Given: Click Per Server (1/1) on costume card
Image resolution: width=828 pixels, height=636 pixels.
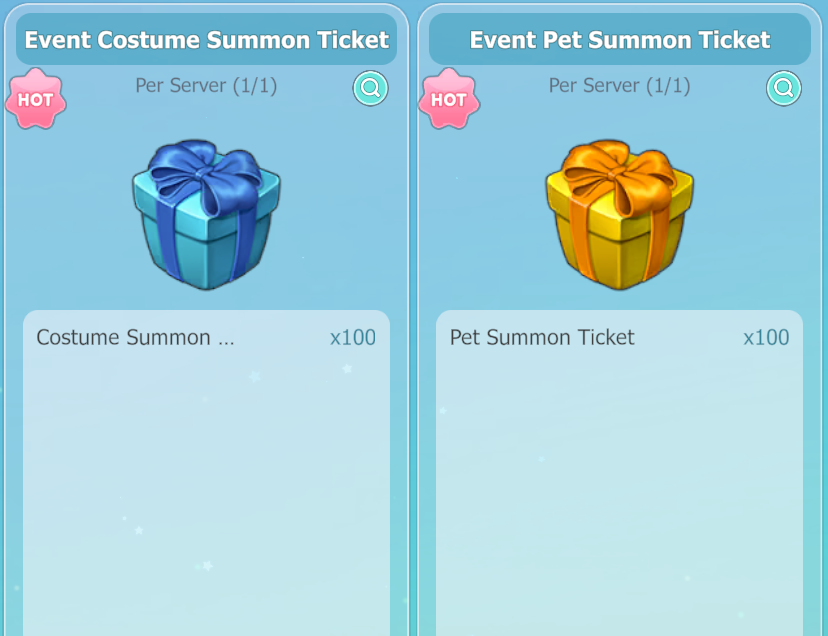Looking at the screenshot, I should pyautogui.click(x=206, y=86).
